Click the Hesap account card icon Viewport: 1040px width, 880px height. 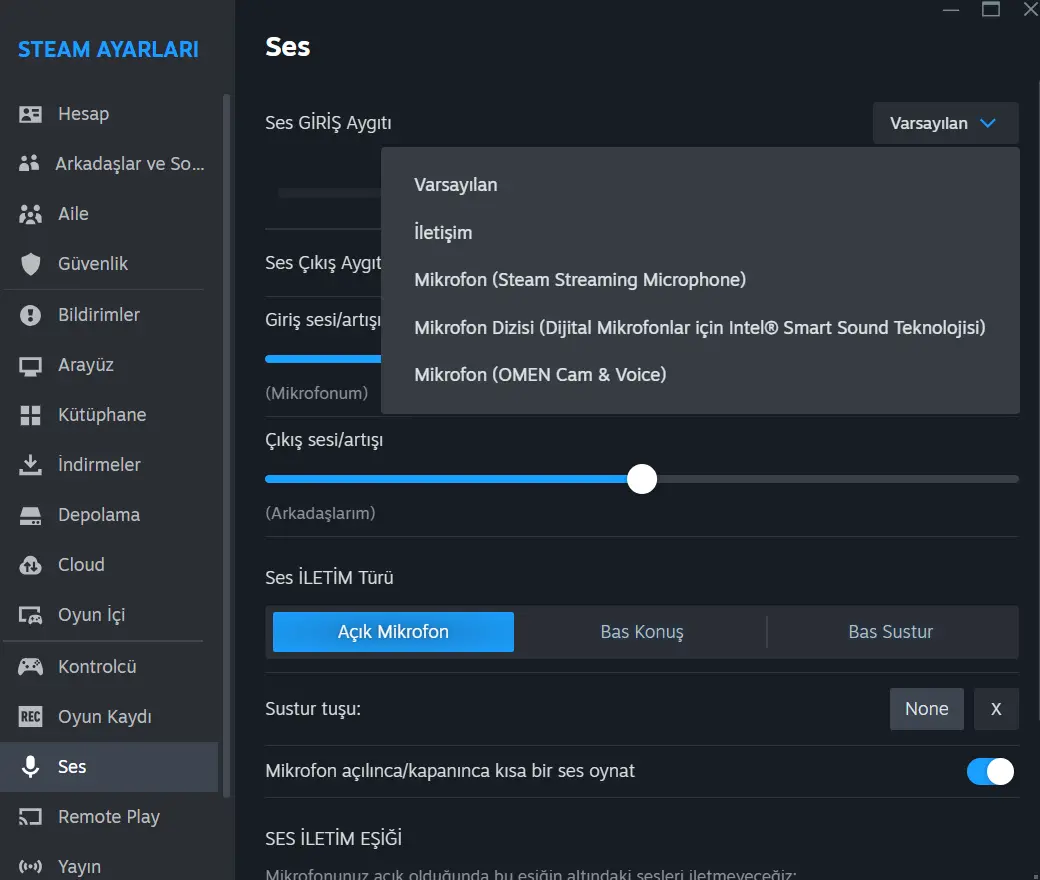coord(30,114)
